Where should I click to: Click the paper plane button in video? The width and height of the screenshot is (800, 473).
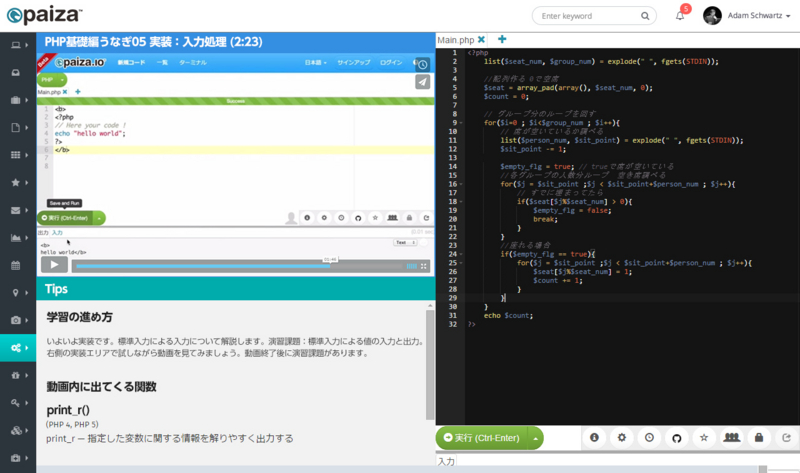pyautogui.click(x=422, y=82)
